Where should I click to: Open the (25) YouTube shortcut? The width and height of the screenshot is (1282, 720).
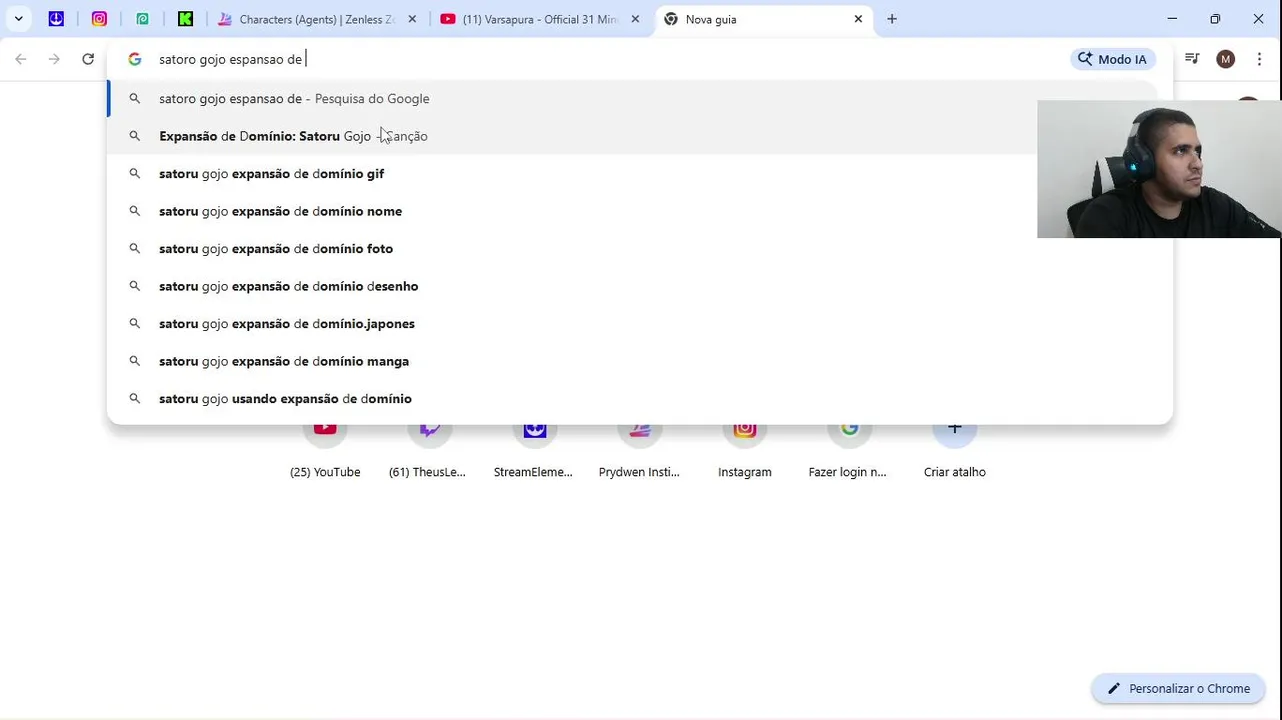coord(325,448)
